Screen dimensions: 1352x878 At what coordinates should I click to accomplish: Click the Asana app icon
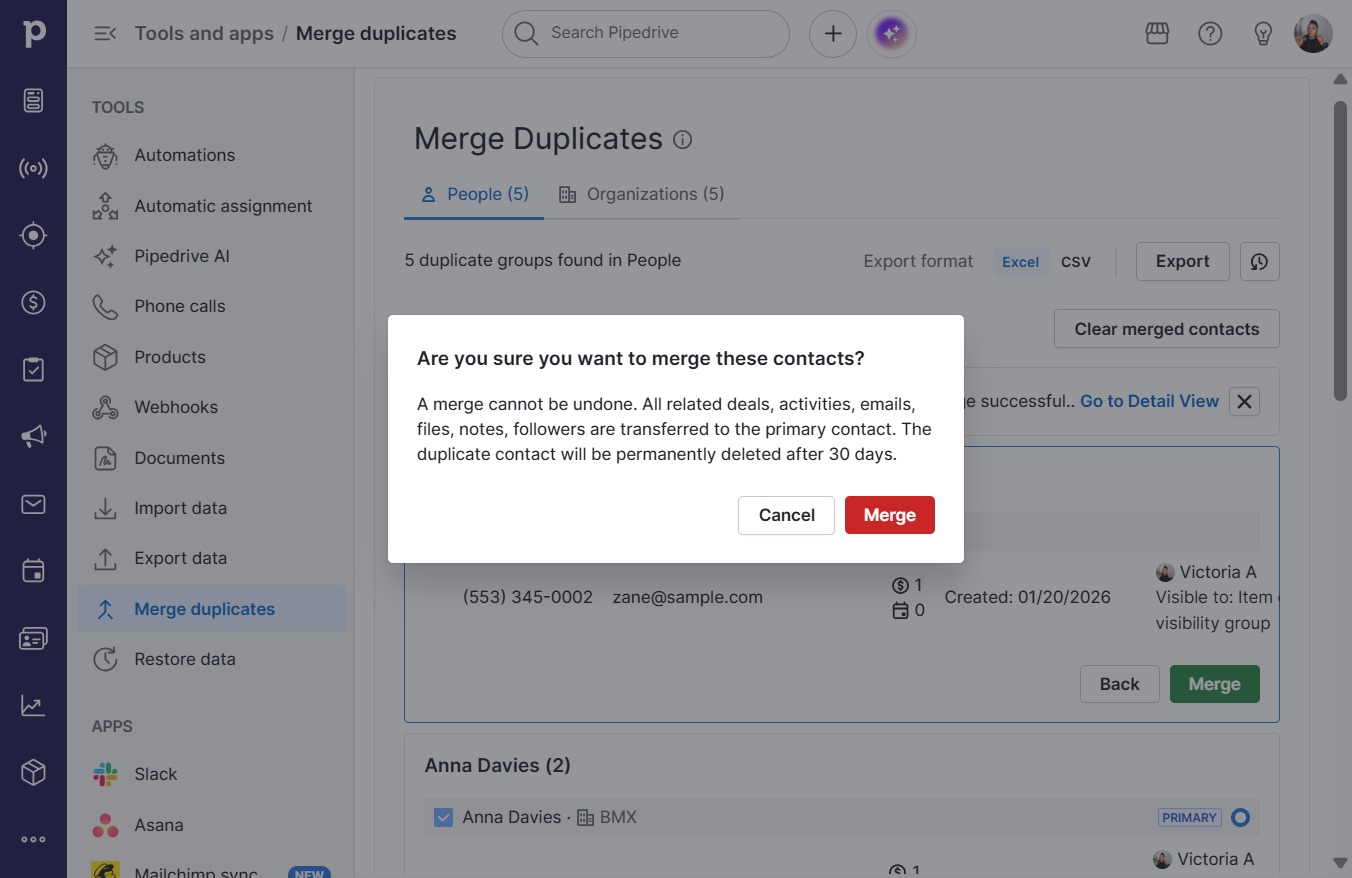105,826
